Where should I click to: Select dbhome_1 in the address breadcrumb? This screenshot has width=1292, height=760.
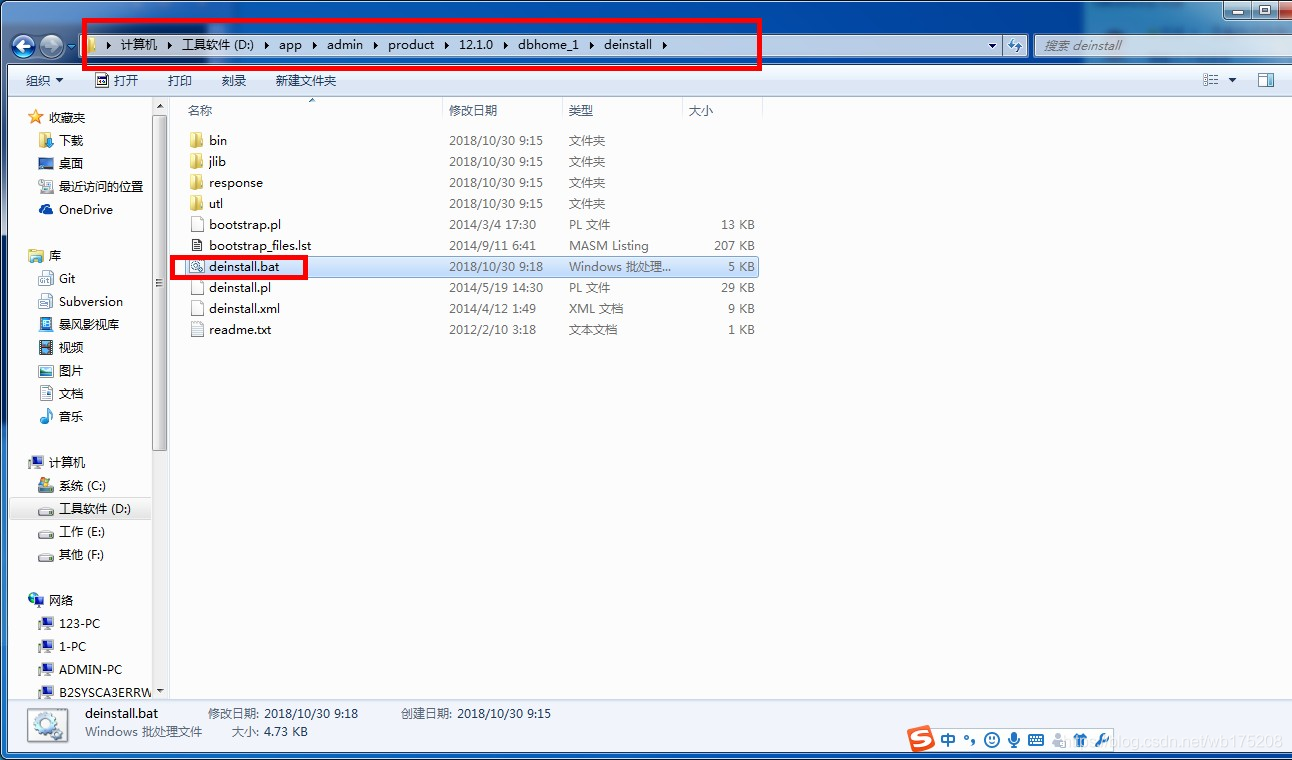tap(548, 45)
